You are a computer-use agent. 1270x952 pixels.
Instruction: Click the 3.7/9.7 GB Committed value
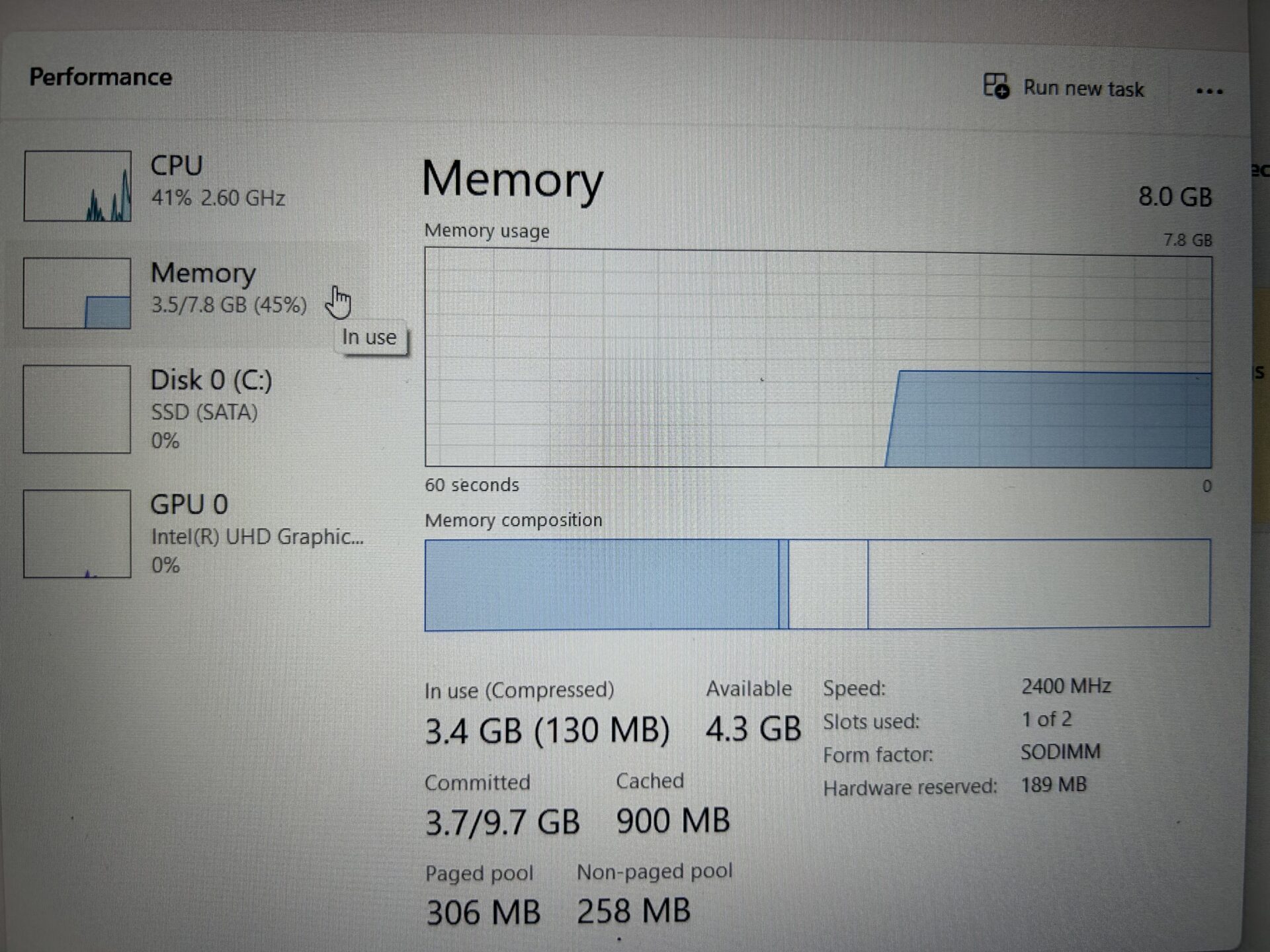502,822
